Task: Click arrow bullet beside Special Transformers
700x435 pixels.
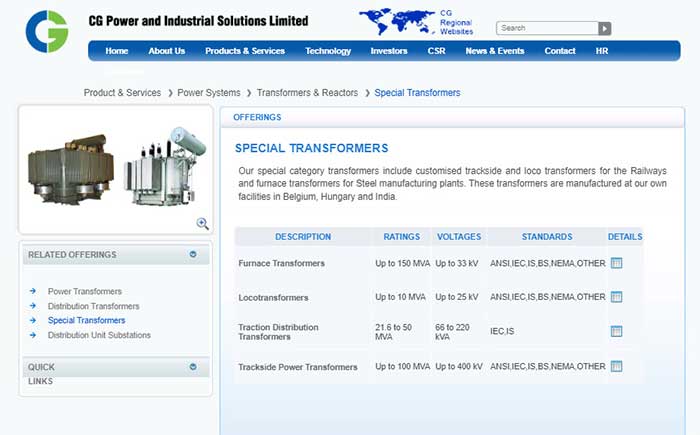Action: tap(33, 320)
